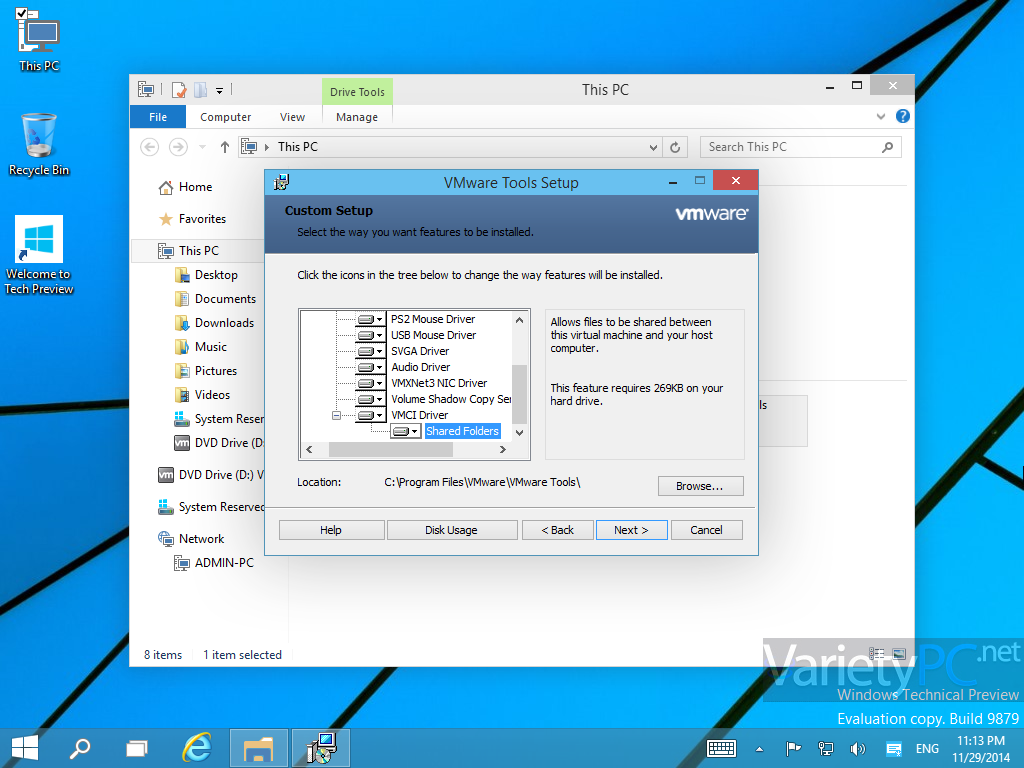Select Videos folder in navigation pane
The height and width of the screenshot is (768, 1024).
[x=212, y=395]
